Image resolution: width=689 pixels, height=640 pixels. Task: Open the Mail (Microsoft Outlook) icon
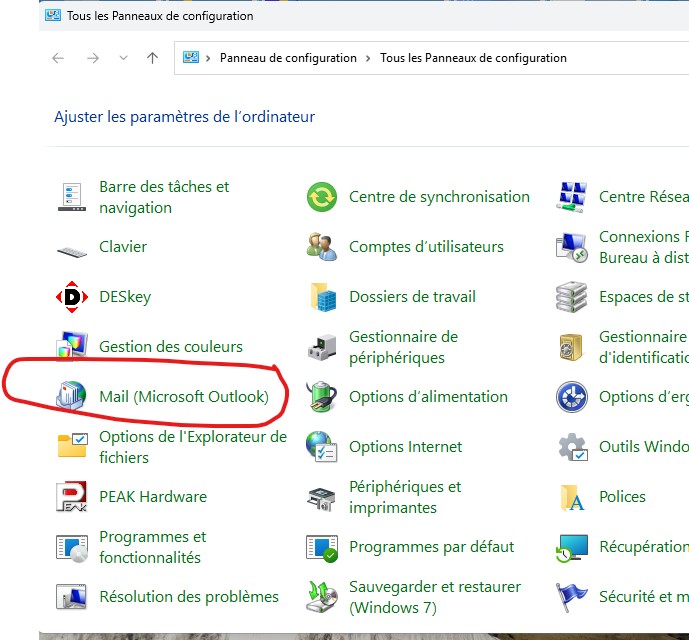71,396
